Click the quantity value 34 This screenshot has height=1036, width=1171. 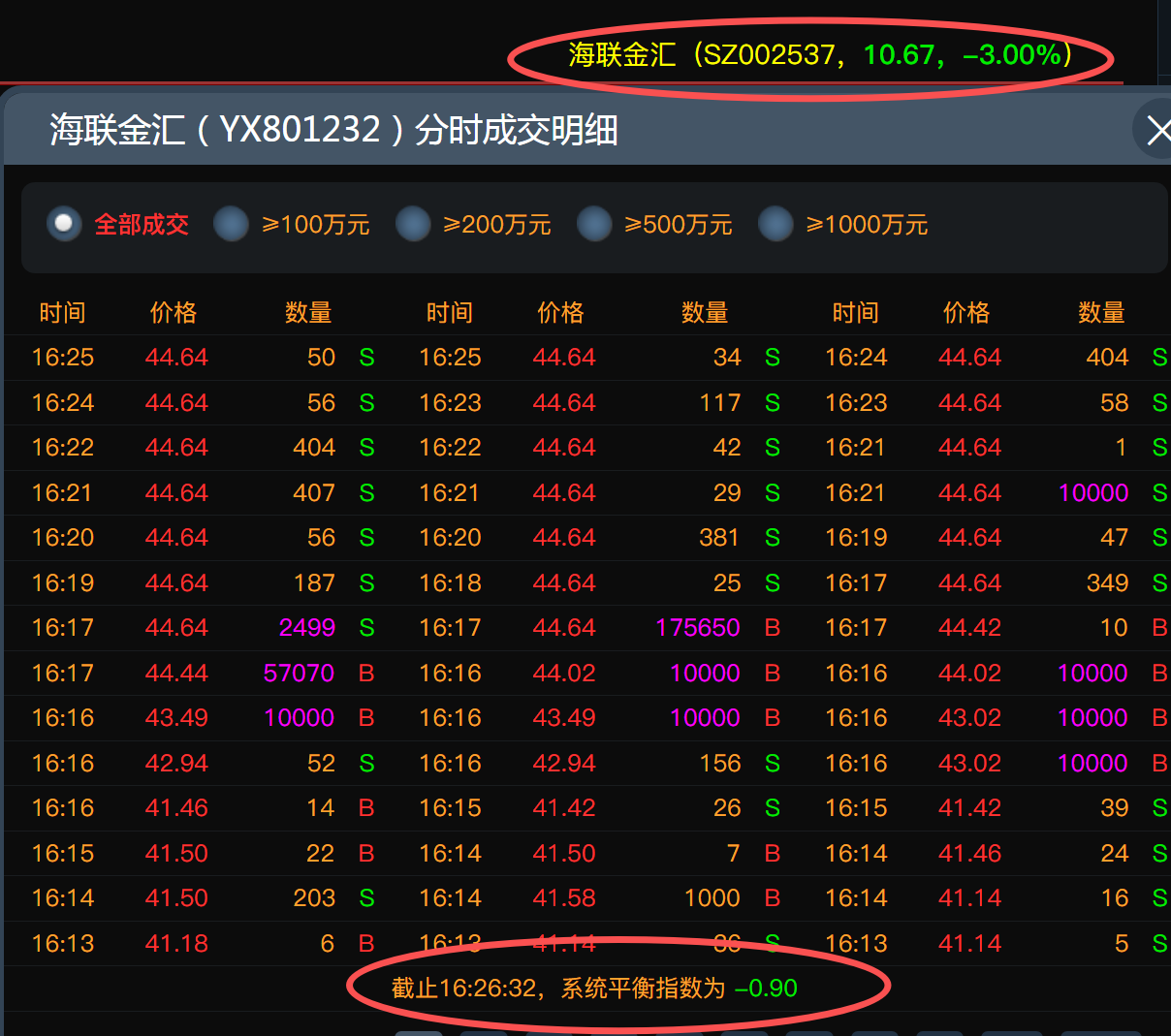click(727, 358)
